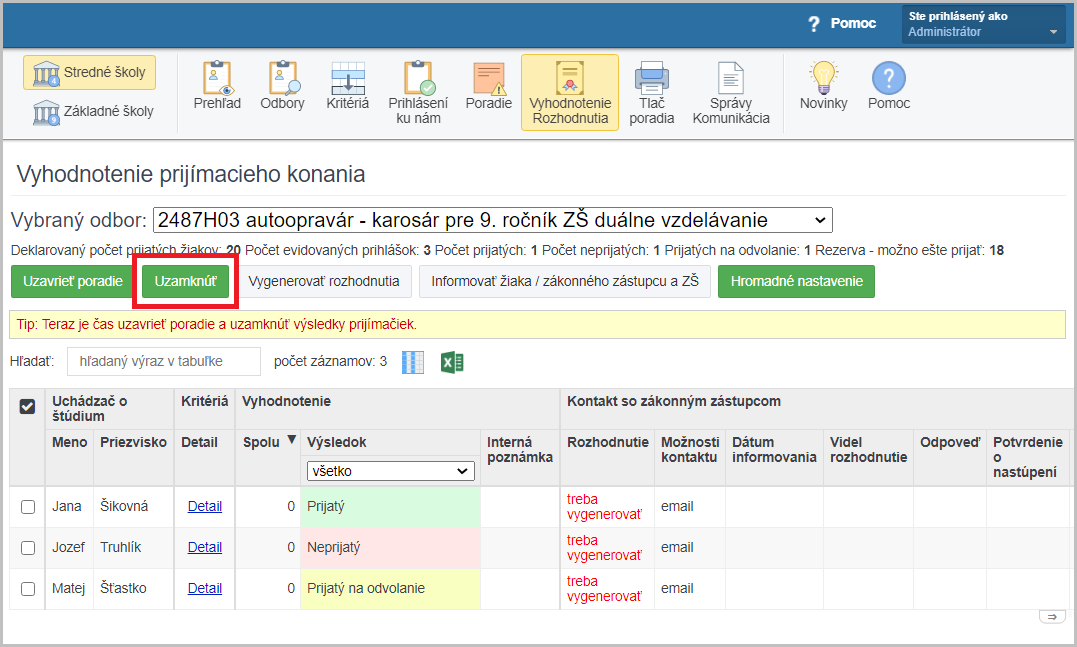The height and width of the screenshot is (647, 1077).
Task: Click Informovať žiaka / zákonného zástupcu a ZŠ
Action: pyautogui.click(x=565, y=282)
